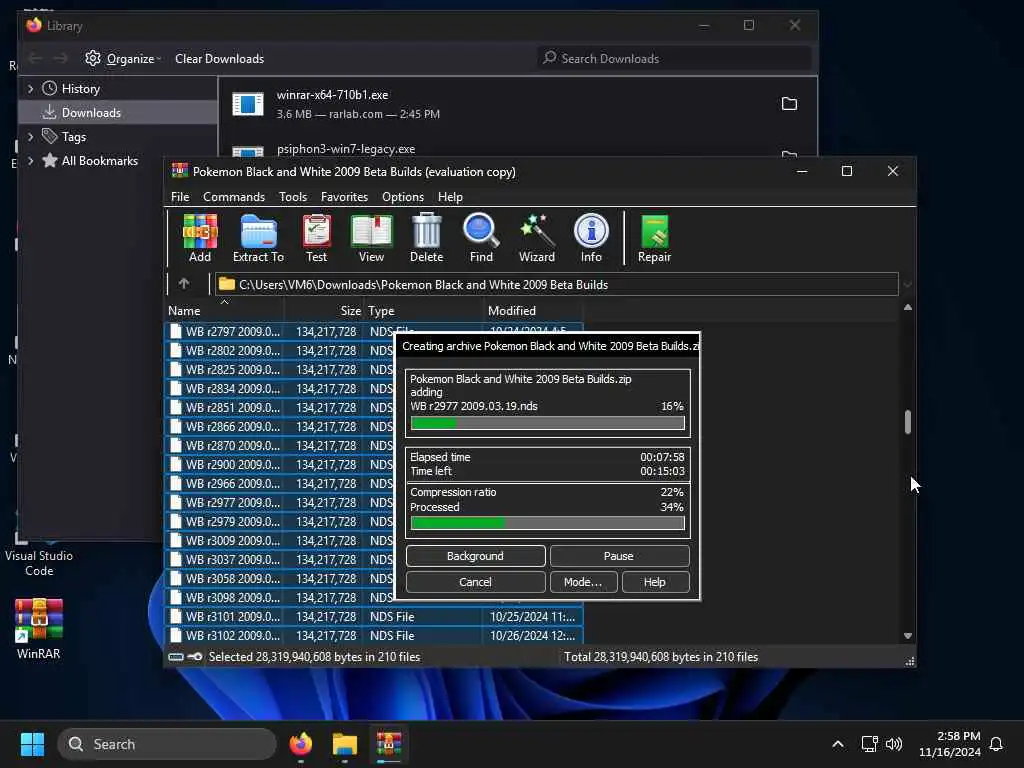Image resolution: width=1024 pixels, height=768 pixels.
Task: Expand Tags in Library sidebar
Action: click(30, 136)
